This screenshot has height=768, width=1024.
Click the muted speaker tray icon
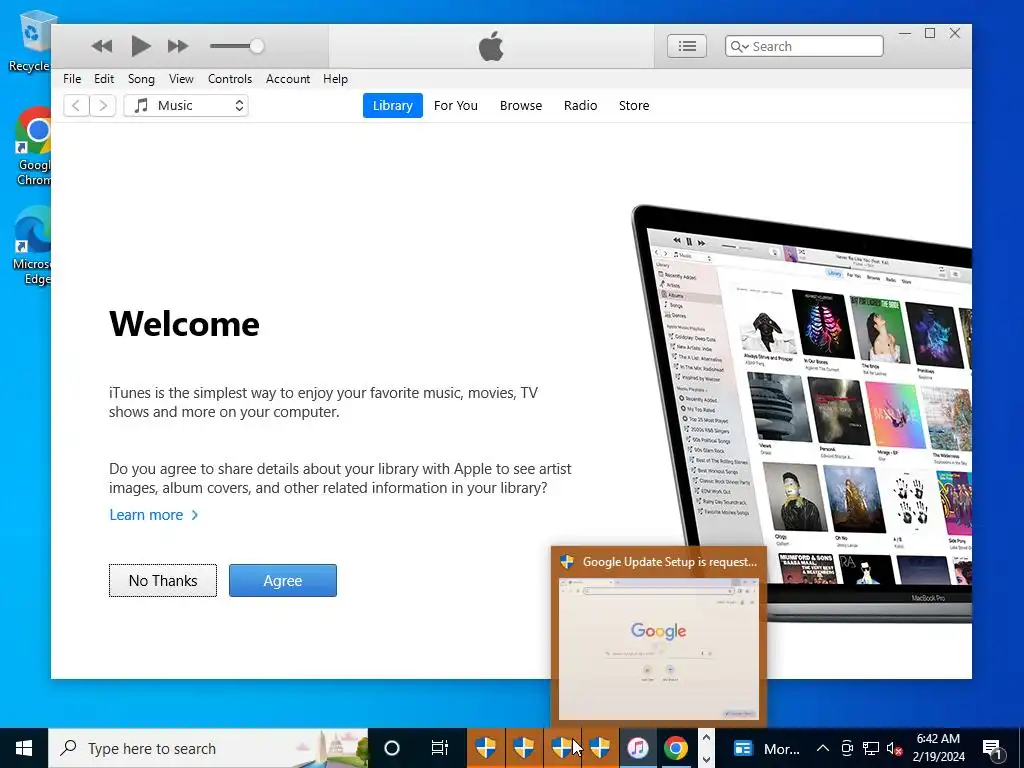(894, 748)
